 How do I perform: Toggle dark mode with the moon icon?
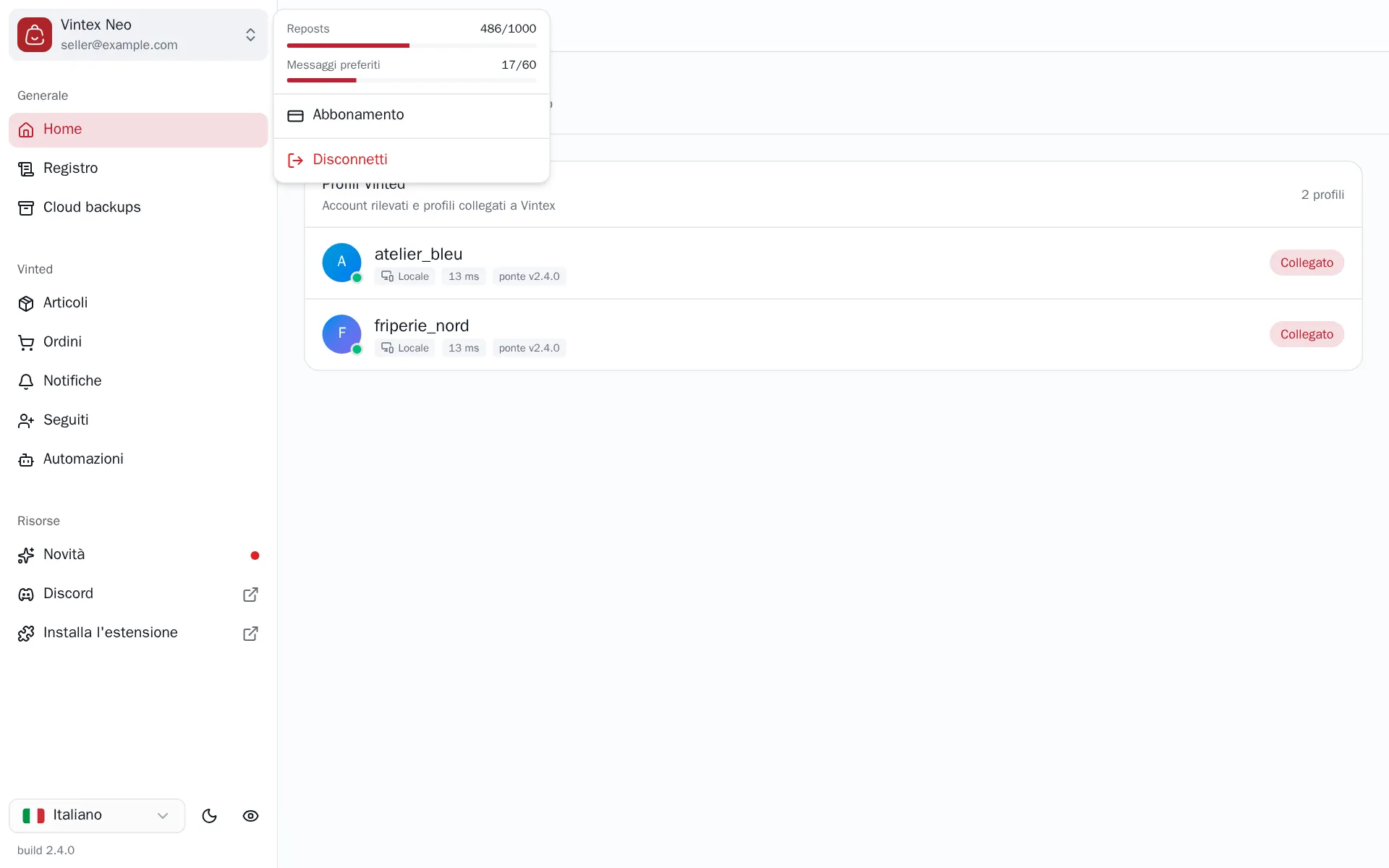coord(209,816)
